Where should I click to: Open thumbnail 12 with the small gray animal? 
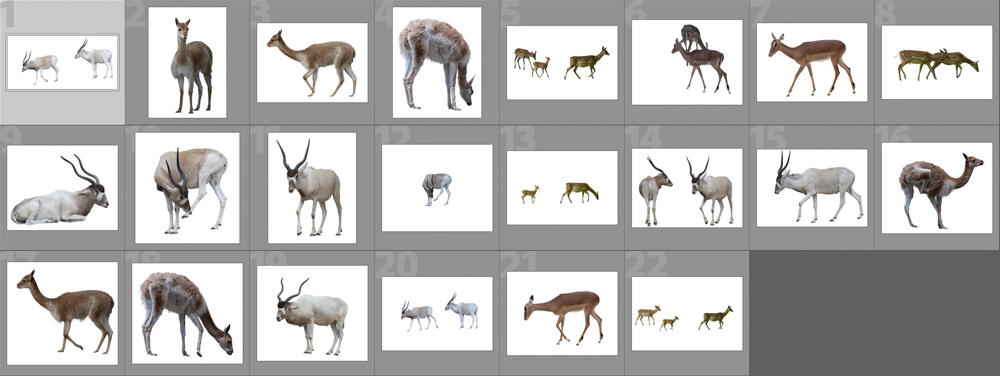437,188
